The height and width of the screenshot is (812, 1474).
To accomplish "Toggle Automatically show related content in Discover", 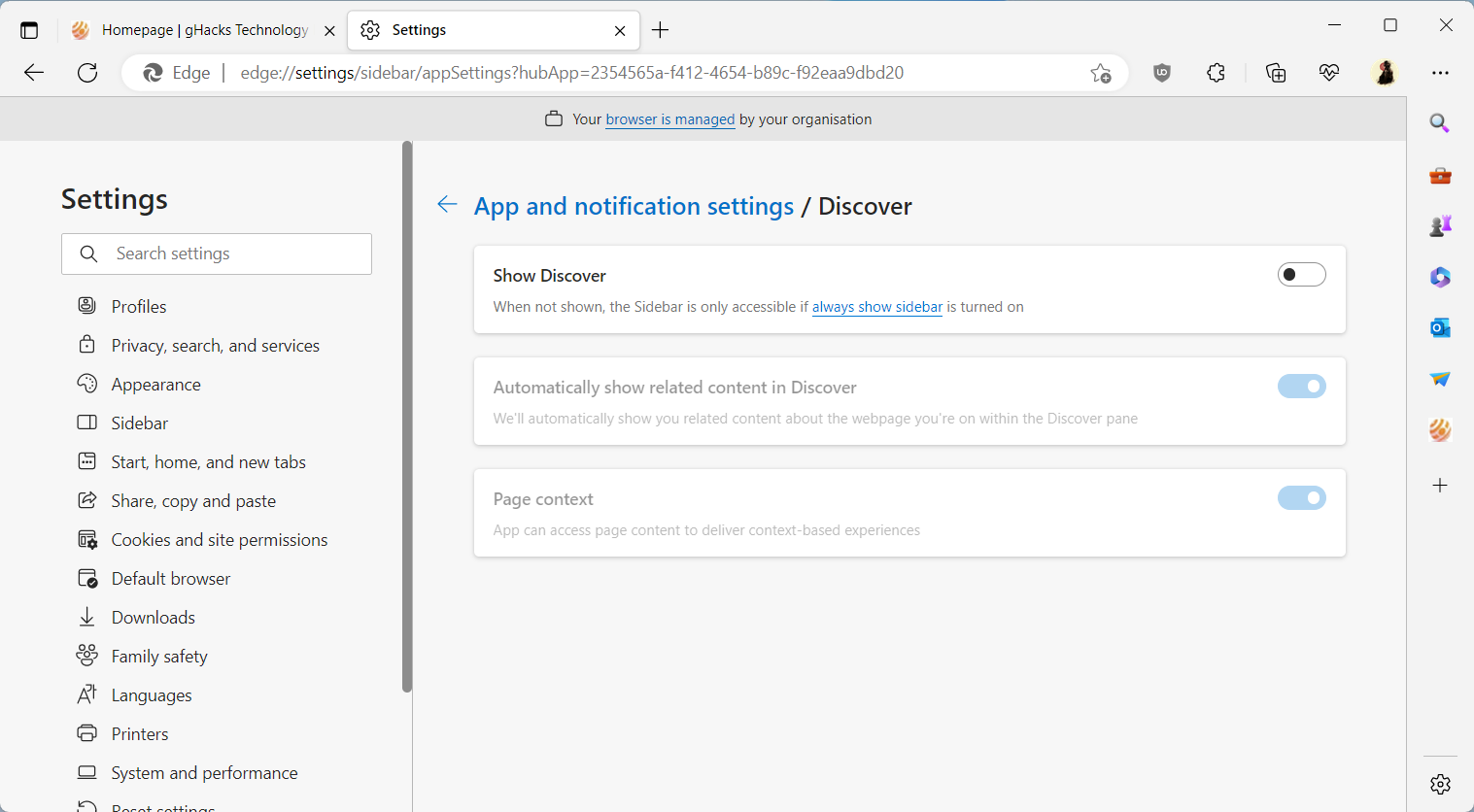I will tap(1301, 386).
